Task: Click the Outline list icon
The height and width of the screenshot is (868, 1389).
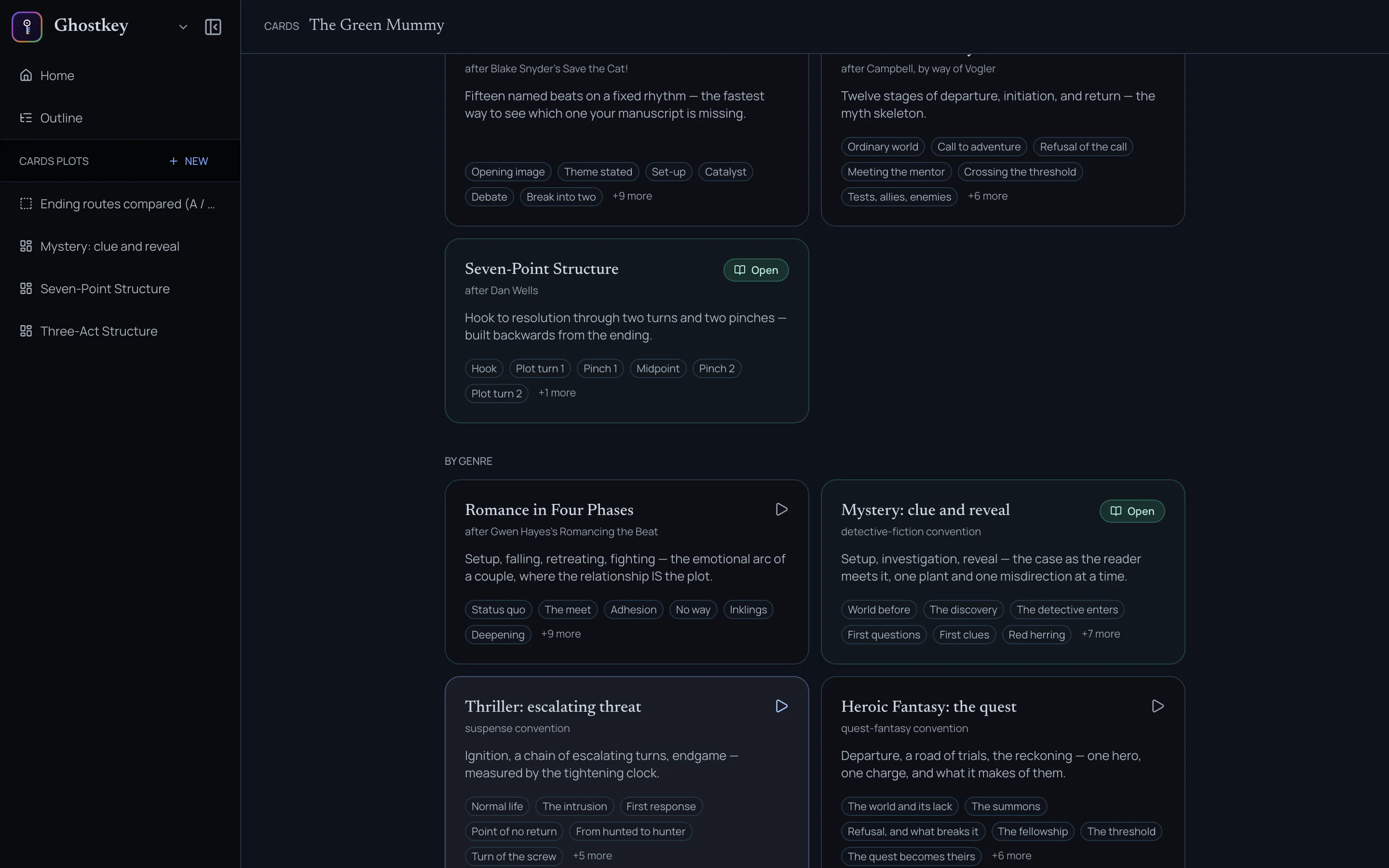Action: (26, 118)
